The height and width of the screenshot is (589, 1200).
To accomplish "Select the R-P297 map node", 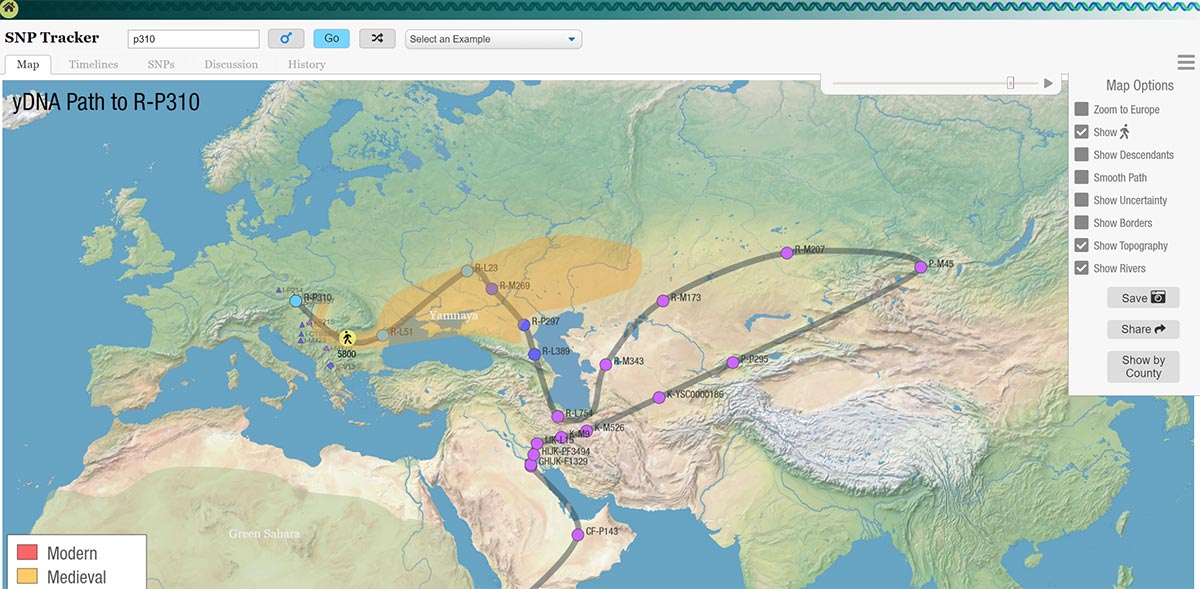I will [524, 325].
